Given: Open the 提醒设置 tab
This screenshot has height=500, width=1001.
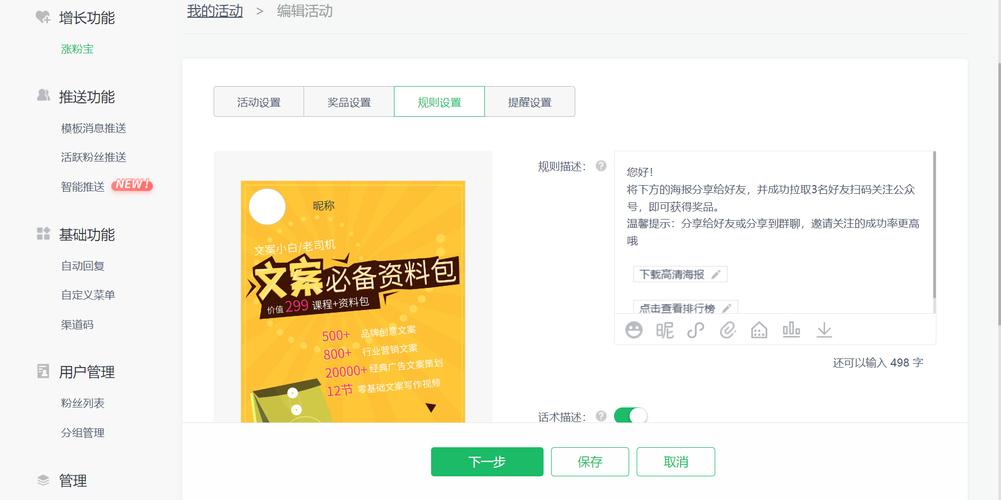Looking at the screenshot, I should coord(530,102).
